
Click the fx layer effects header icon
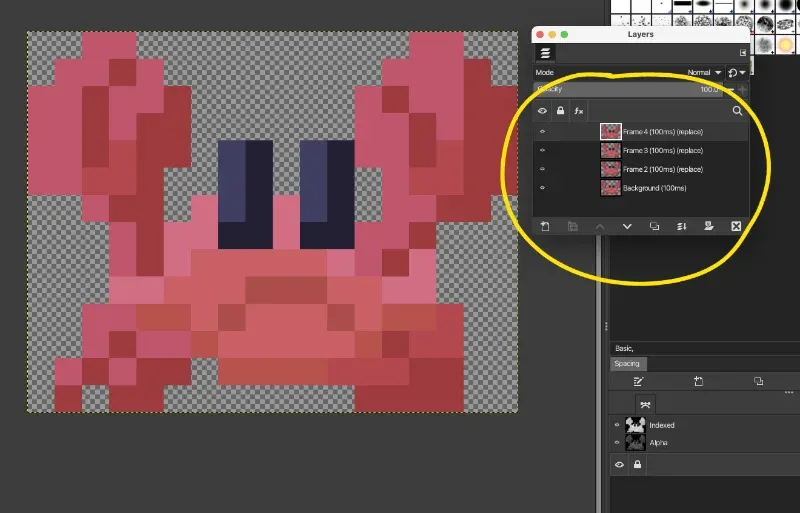tap(579, 111)
